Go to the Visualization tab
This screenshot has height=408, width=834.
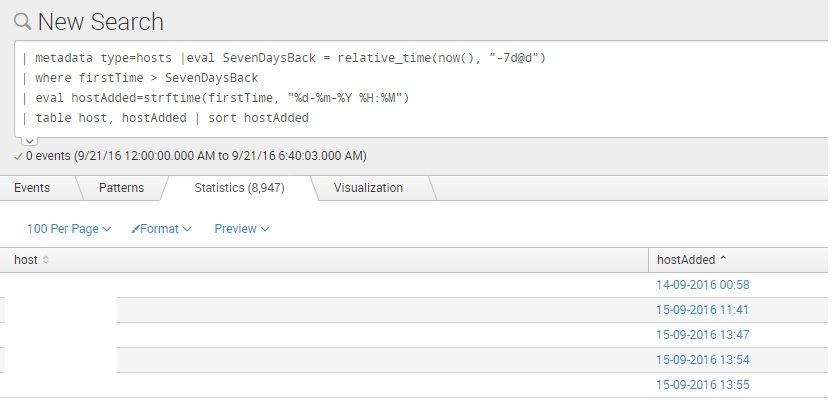point(368,188)
